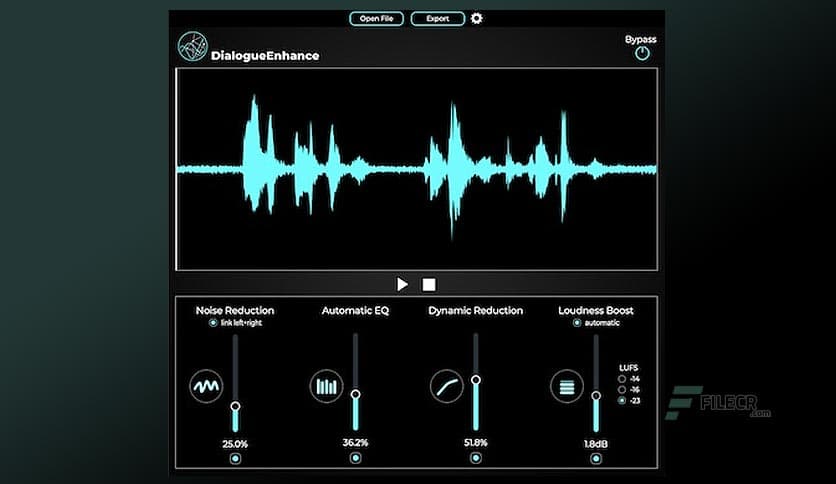Screen dimensions: 836x484
Task: Click the Automatic EQ heading
Action: pyautogui.click(x=356, y=310)
